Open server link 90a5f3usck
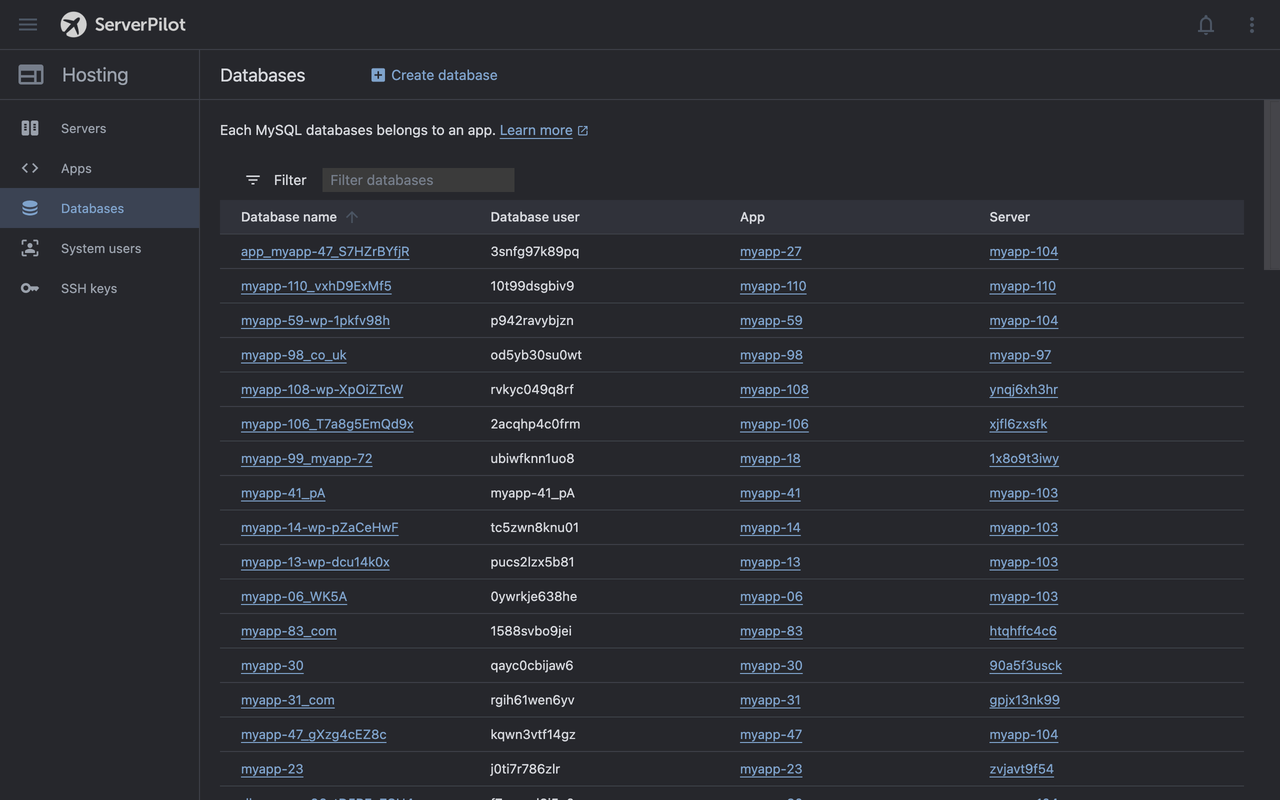Screen dimensions: 1280x800 click(1026, 666)
